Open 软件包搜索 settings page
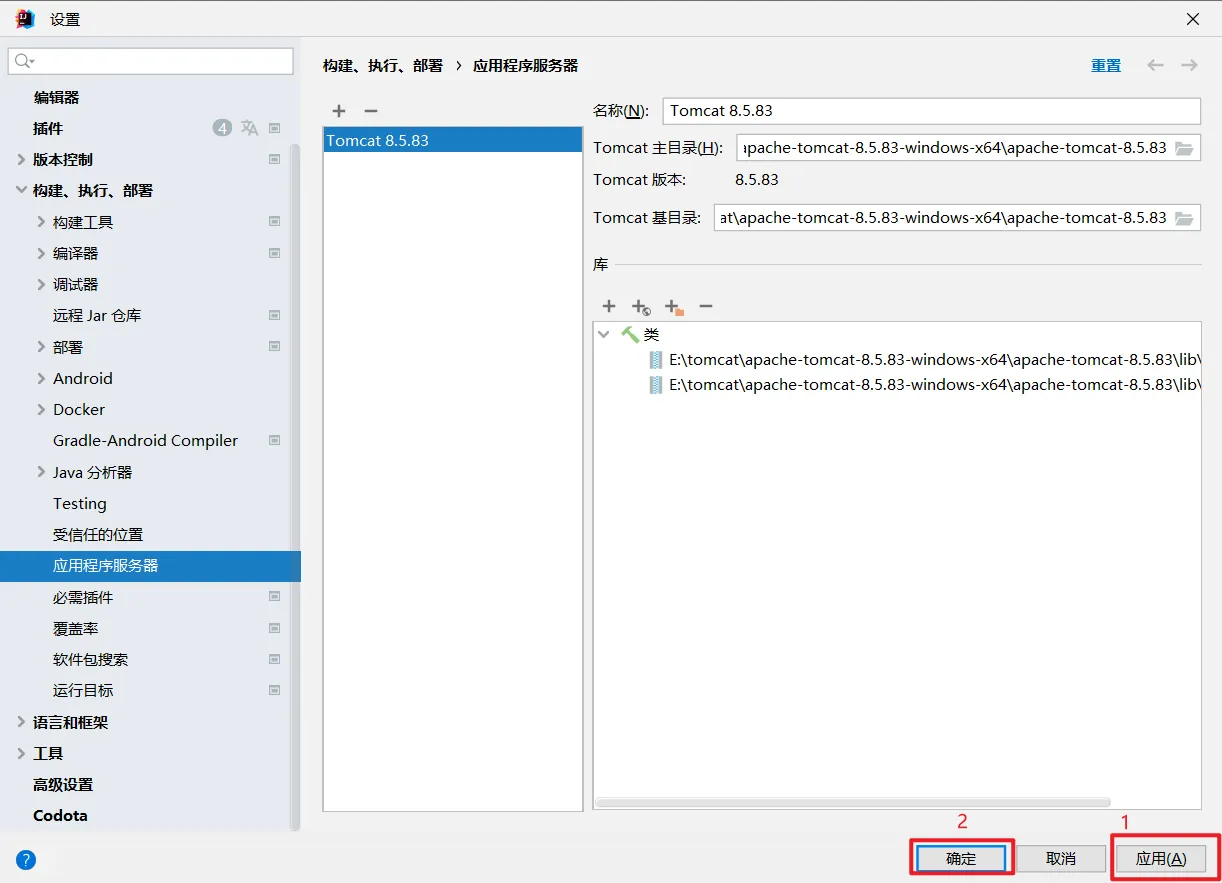 pos(90,659)
